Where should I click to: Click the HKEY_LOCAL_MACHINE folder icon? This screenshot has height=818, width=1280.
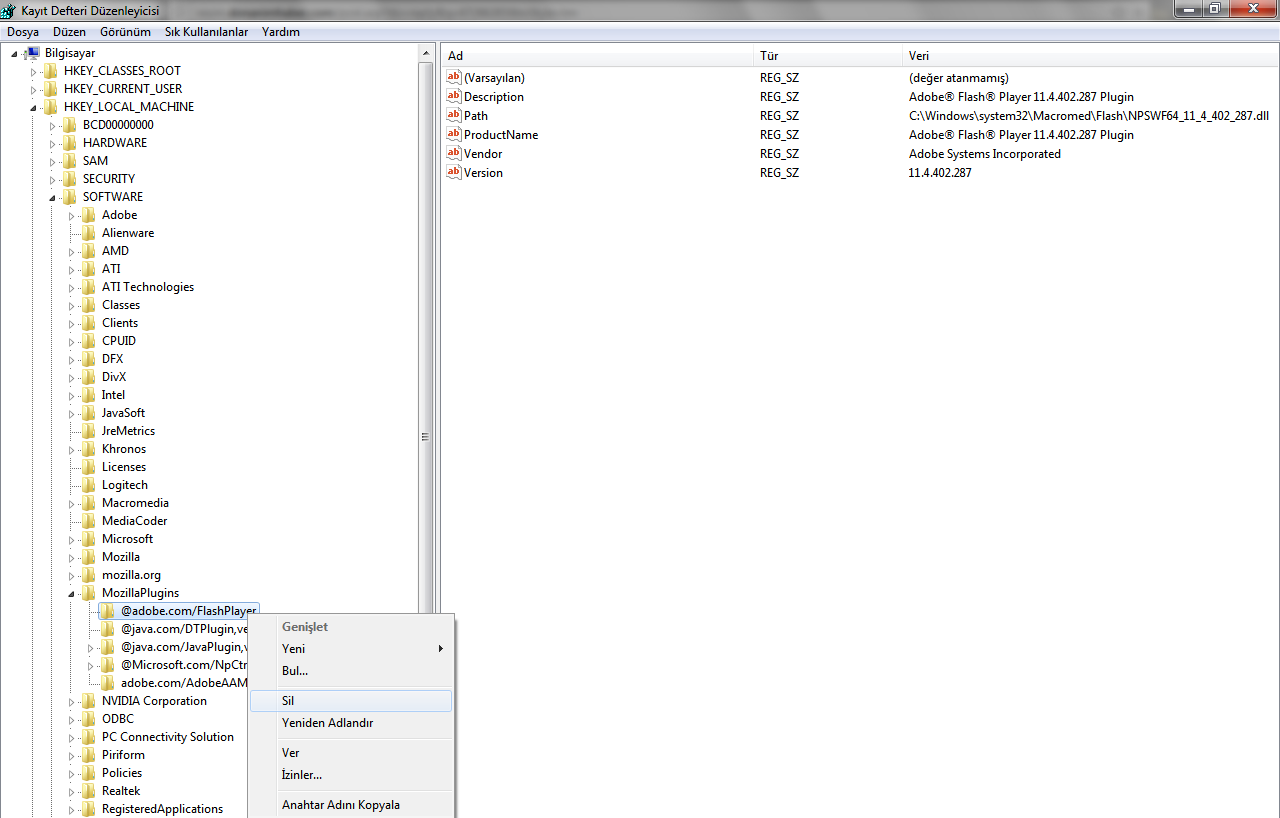tap(51, 107)
